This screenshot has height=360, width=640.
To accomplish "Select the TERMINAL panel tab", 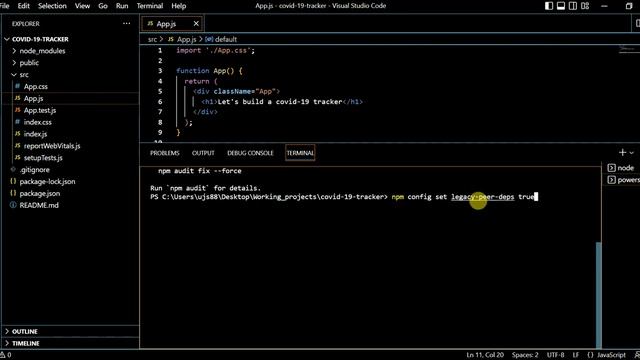I will click(300, 153).
